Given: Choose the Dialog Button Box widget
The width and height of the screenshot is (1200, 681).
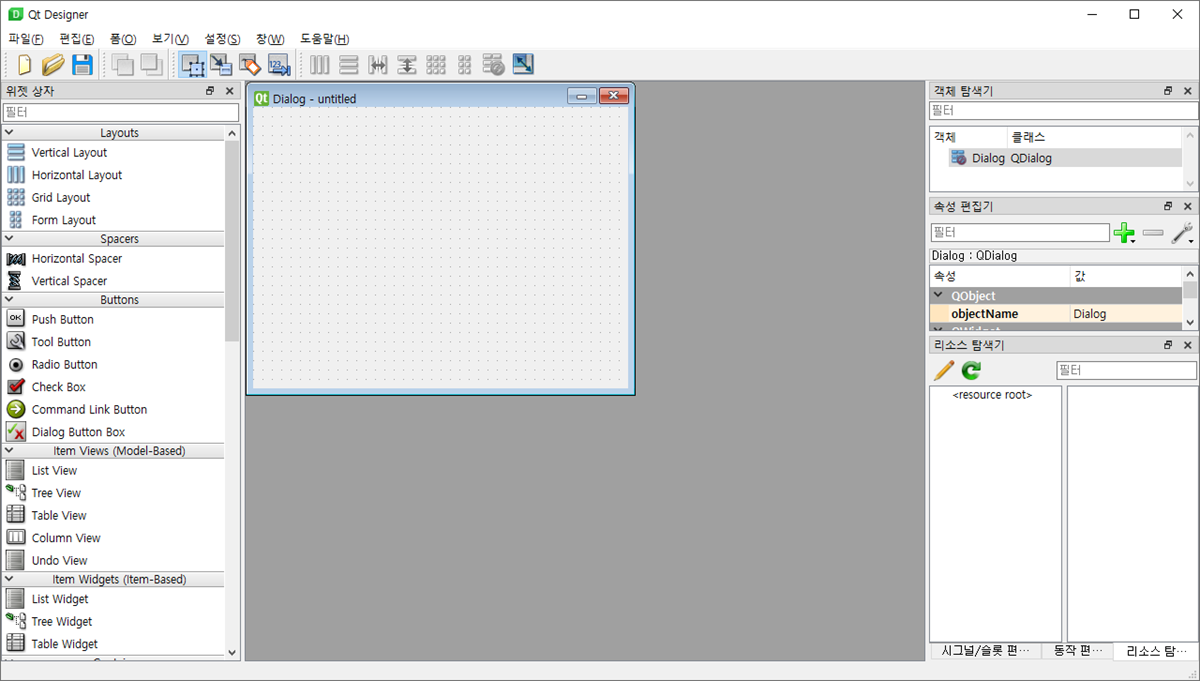Looking at the screenshot, I should tap(79, 432).
